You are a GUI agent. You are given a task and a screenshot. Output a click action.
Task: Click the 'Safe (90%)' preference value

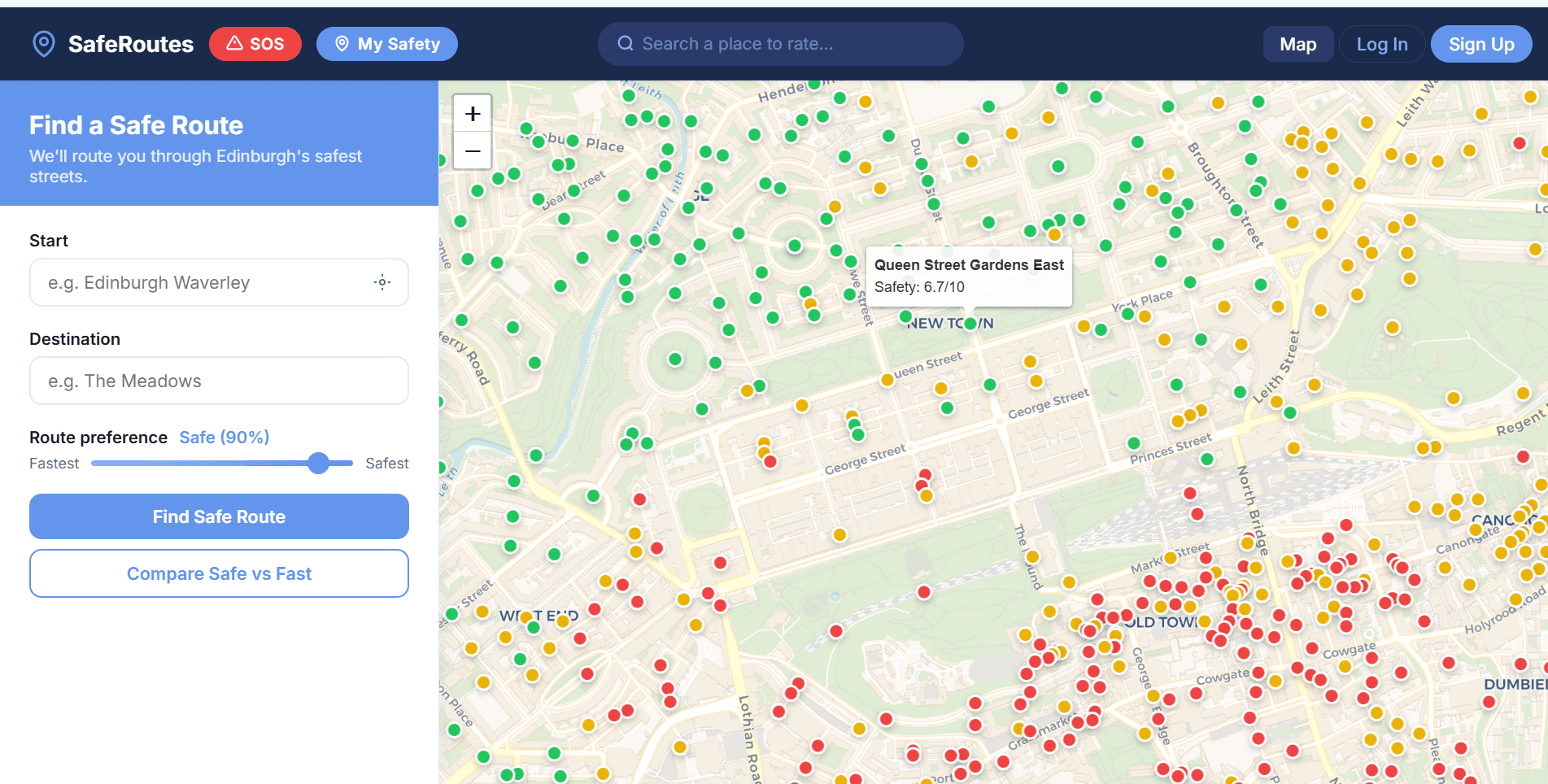tap(225, 438)
